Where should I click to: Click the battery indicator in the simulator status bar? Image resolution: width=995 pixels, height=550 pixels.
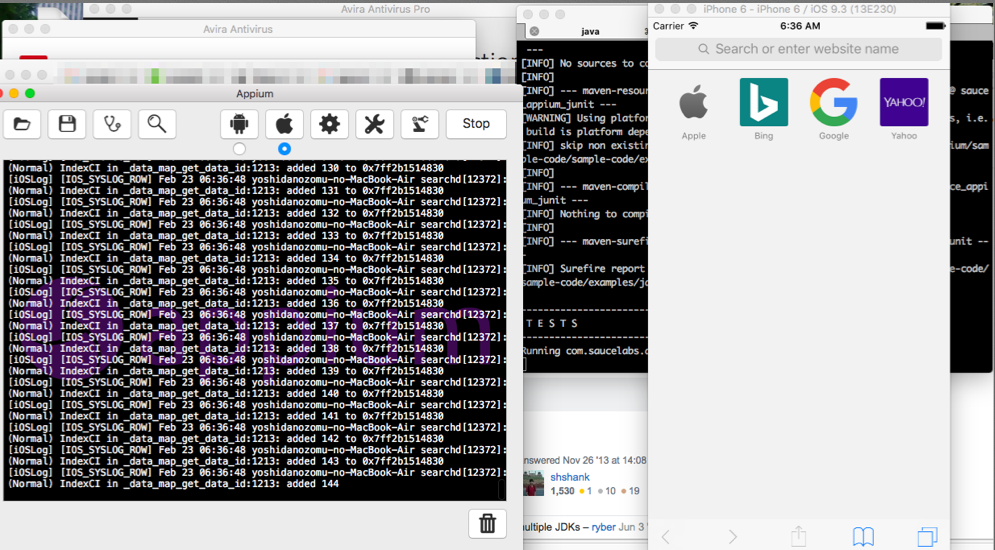click(935, 26)
